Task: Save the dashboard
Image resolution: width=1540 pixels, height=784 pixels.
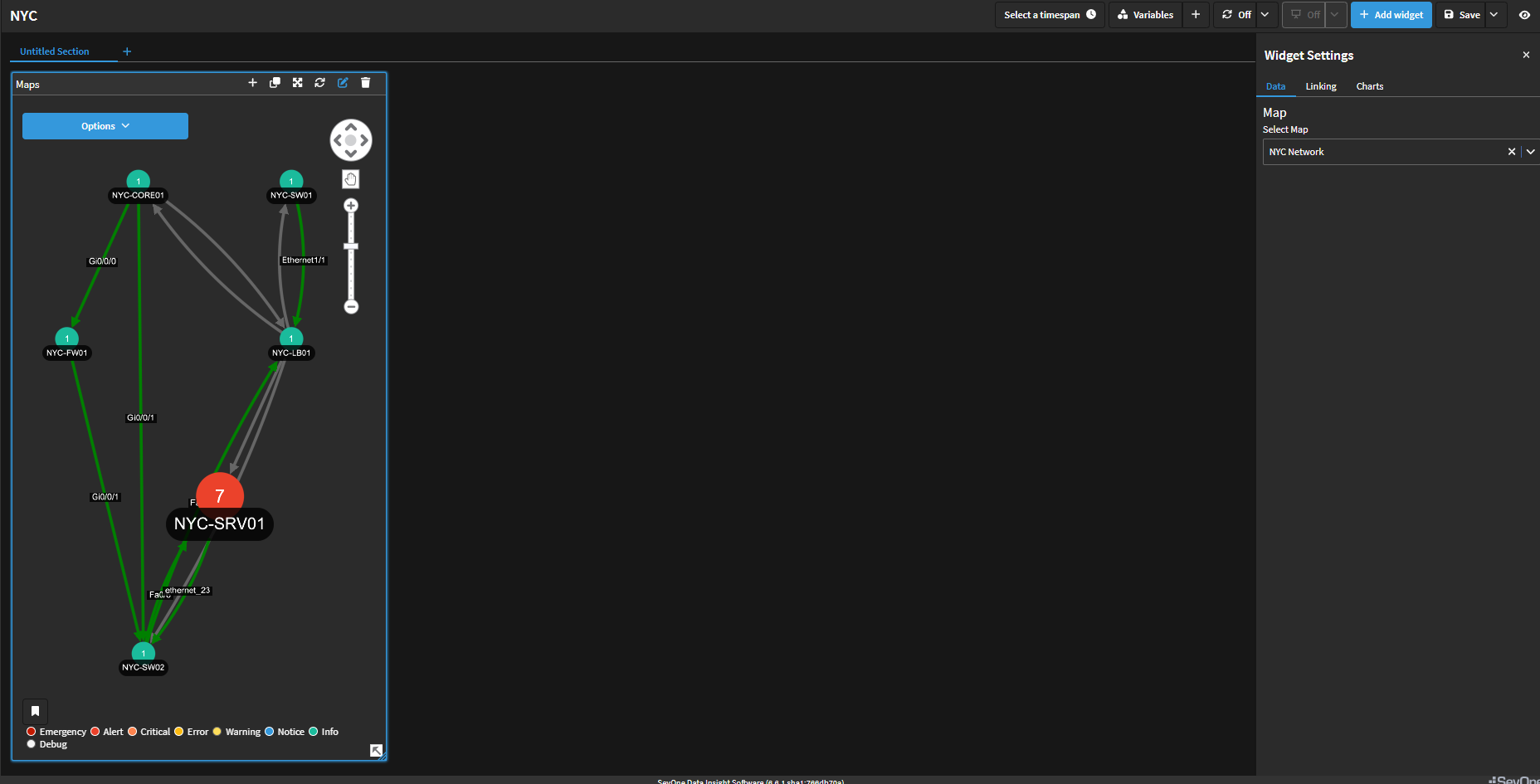Action: coord(1461,15)
